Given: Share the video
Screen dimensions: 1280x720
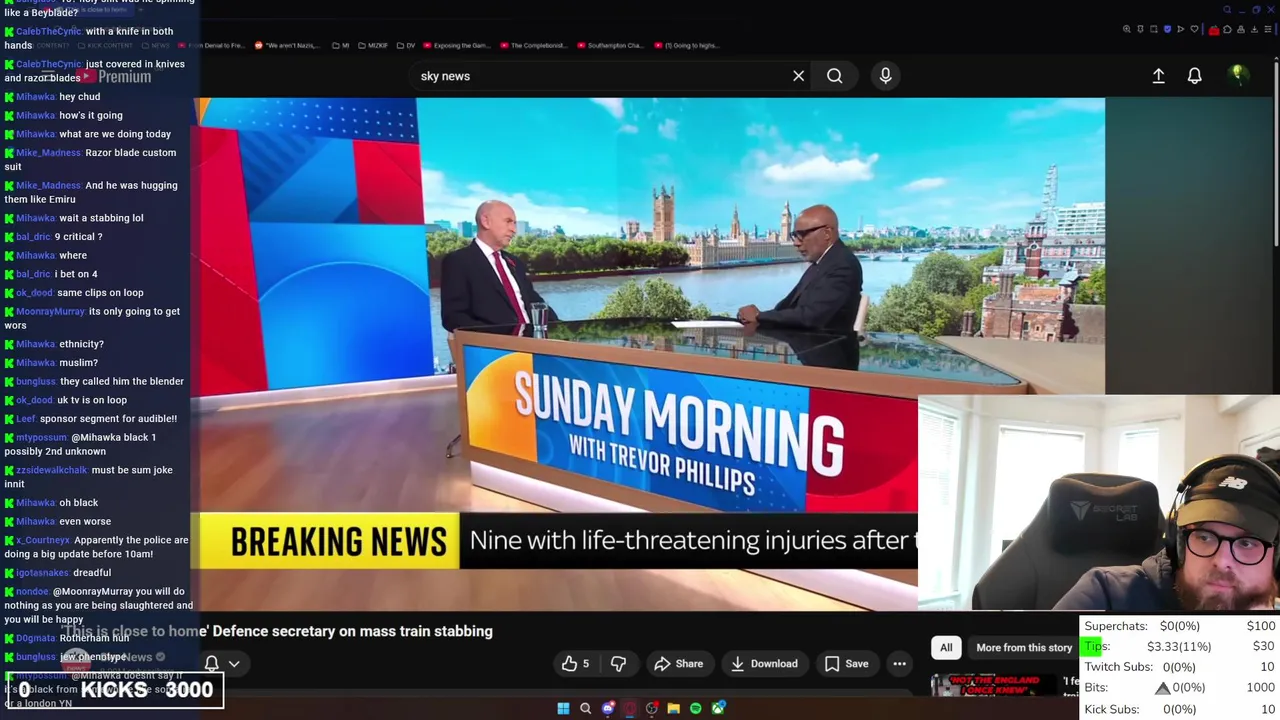Looking at the screenshot, I should tap(679, 664).
